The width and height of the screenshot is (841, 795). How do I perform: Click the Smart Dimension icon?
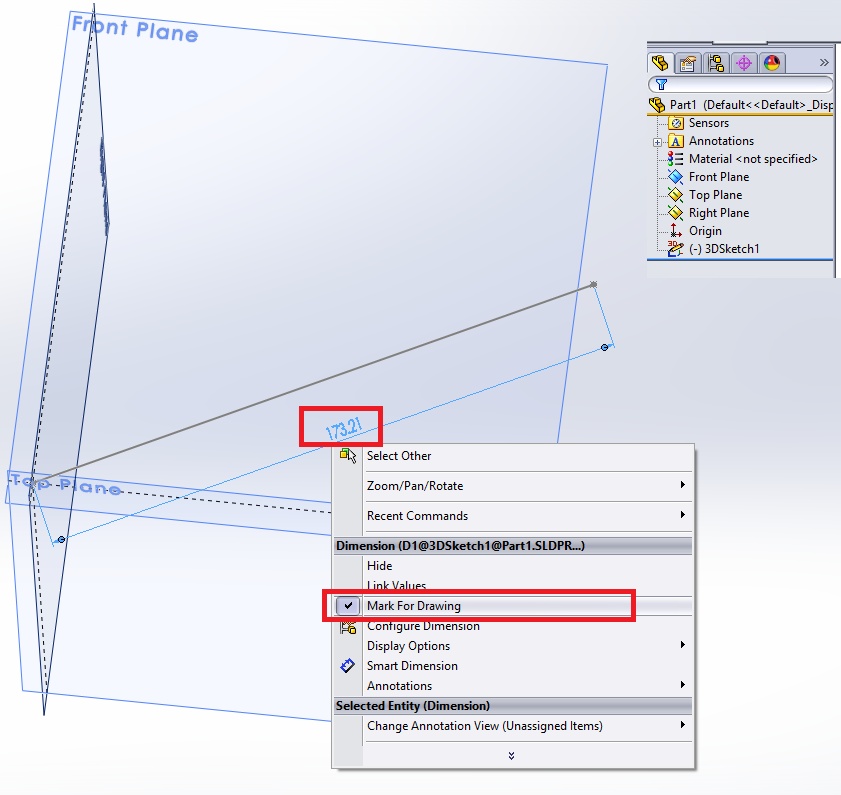[x=348, y=666]
